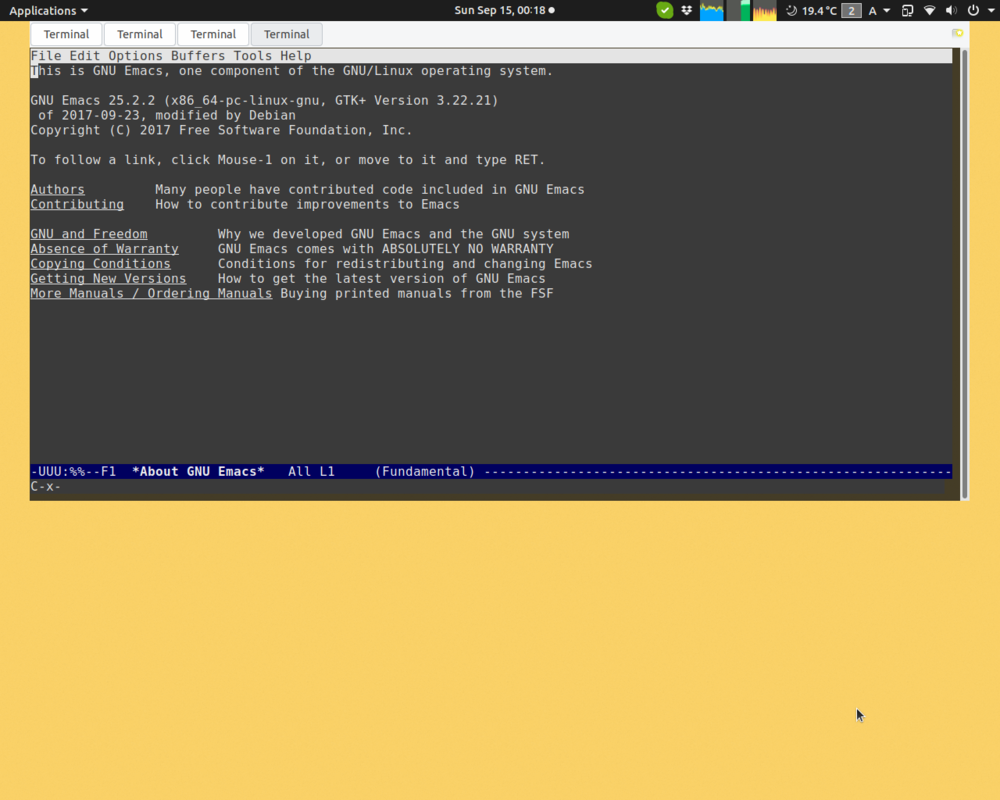Open More Manuals / Ordering Manuals link

click(151, 293)
